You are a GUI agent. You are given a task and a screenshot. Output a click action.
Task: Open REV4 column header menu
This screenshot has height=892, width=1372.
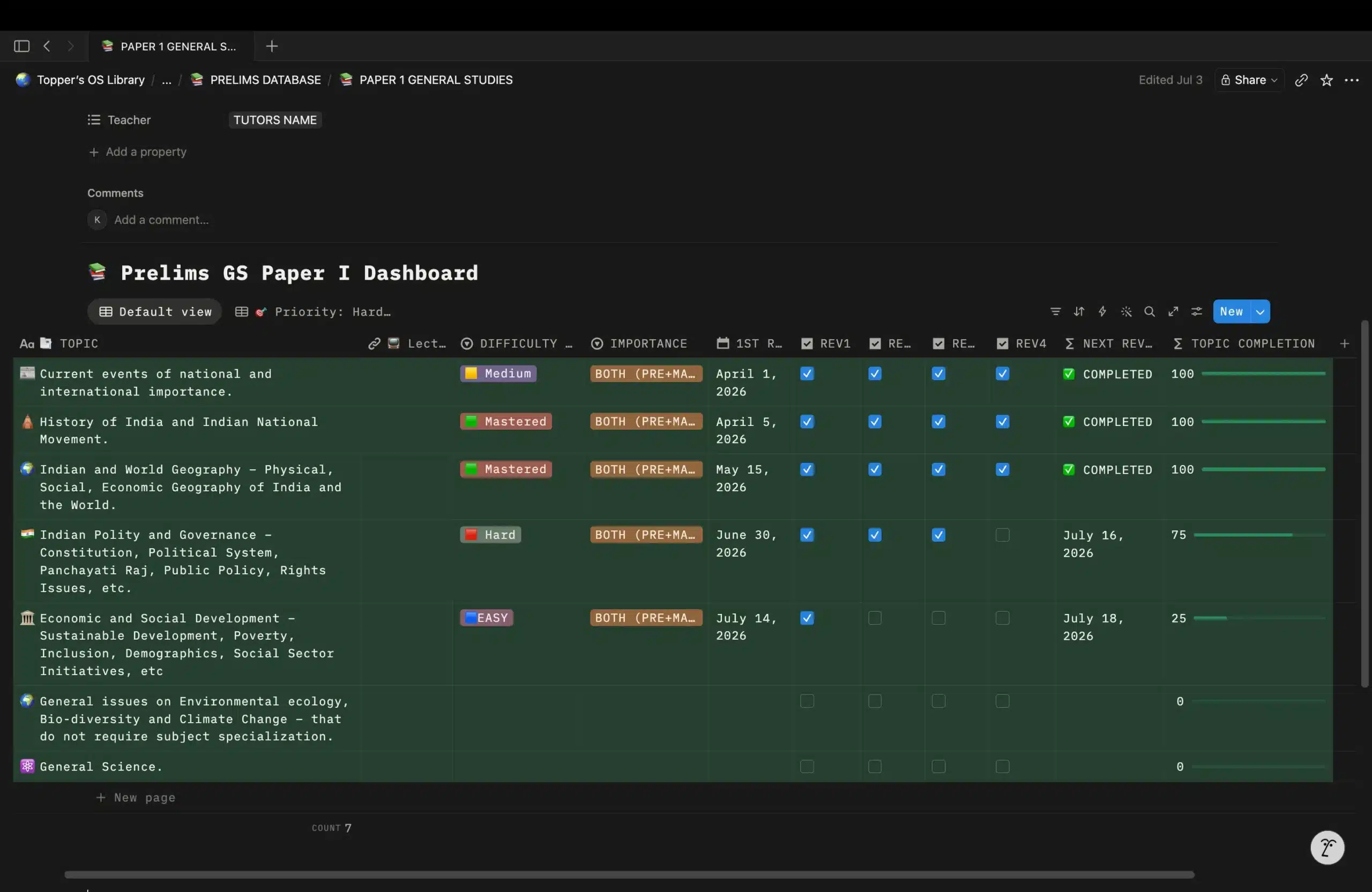[x=1022, y=343]
